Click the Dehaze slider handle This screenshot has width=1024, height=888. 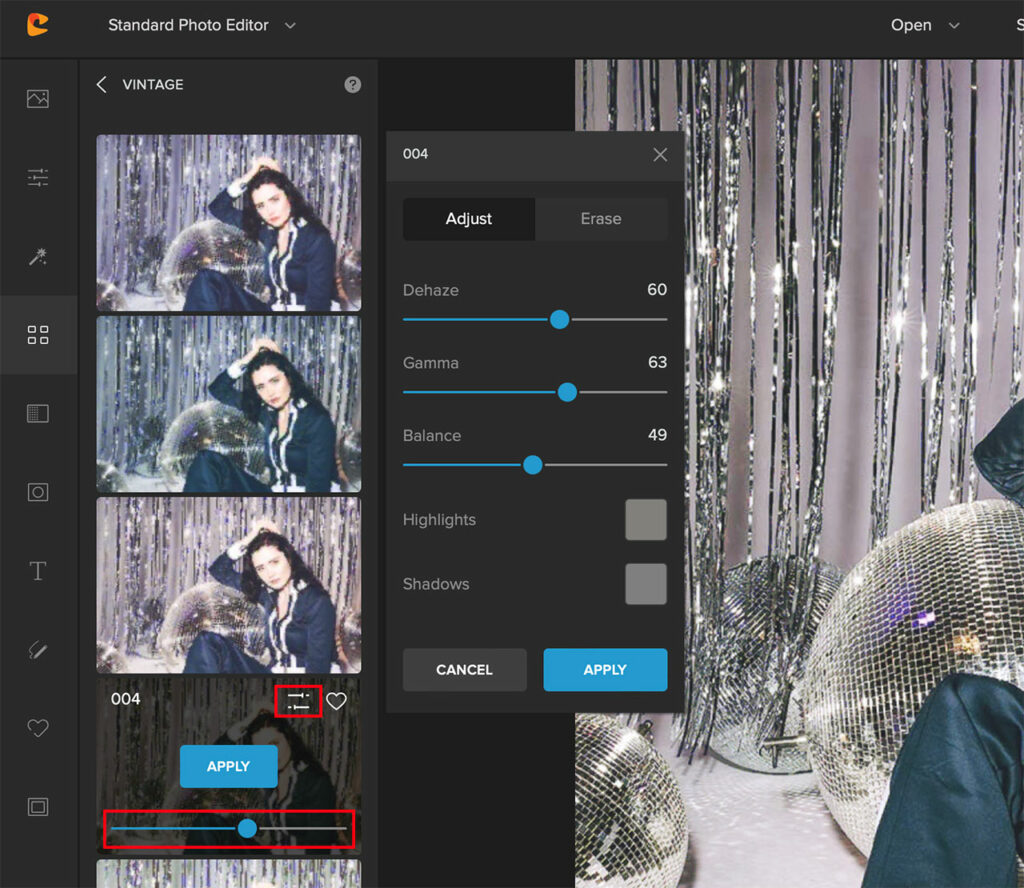tap(560, 319)
